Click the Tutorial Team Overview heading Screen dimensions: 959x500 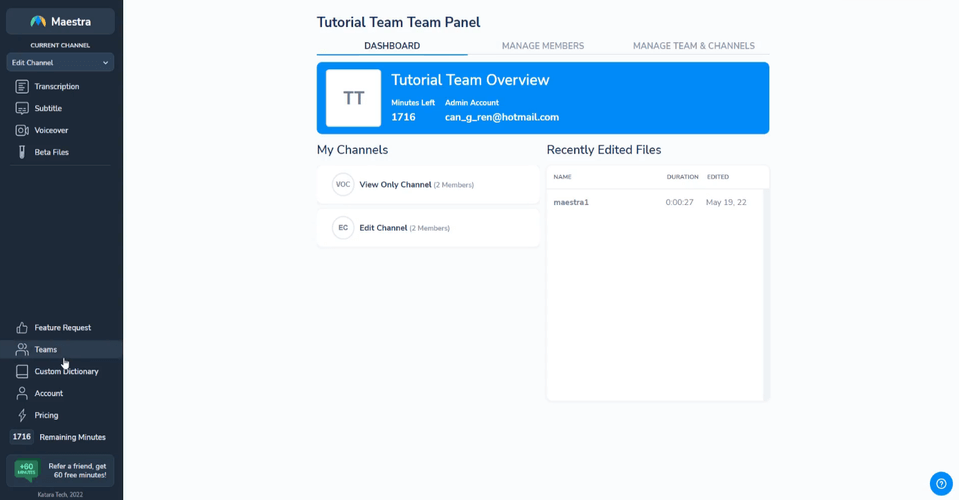pyautogui.click(x=470, y=80)
